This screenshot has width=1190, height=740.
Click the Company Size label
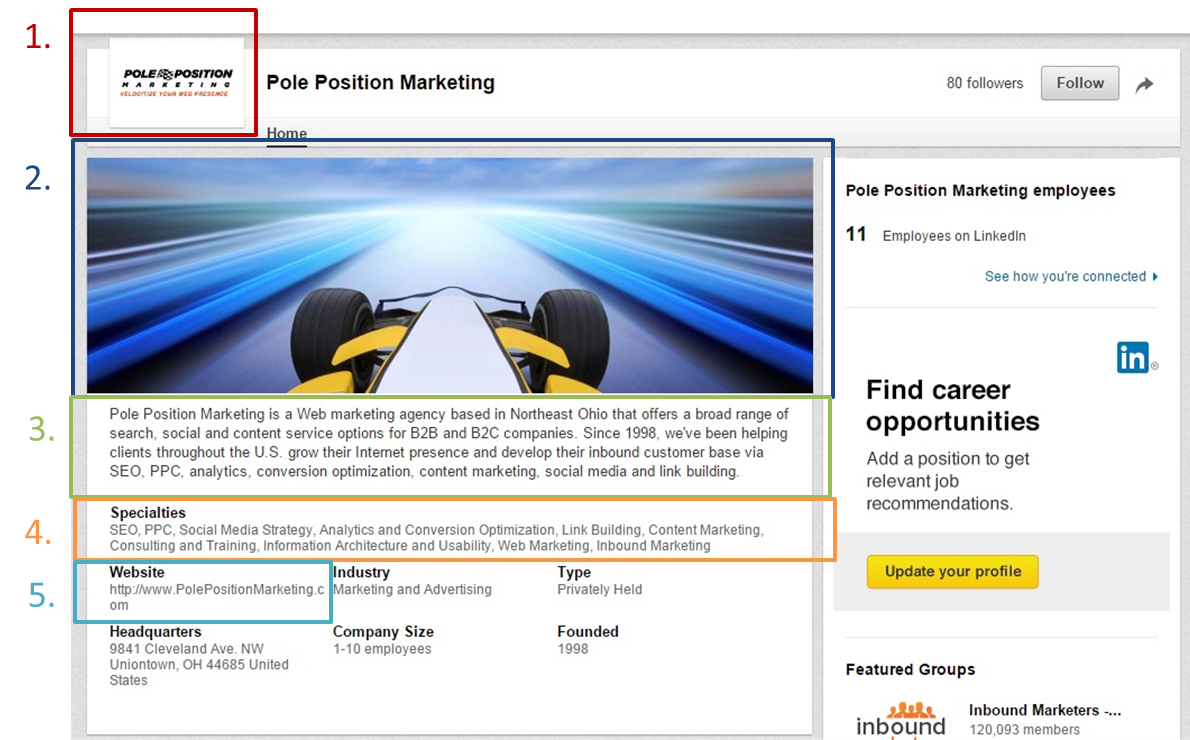[x=383, y=631]
